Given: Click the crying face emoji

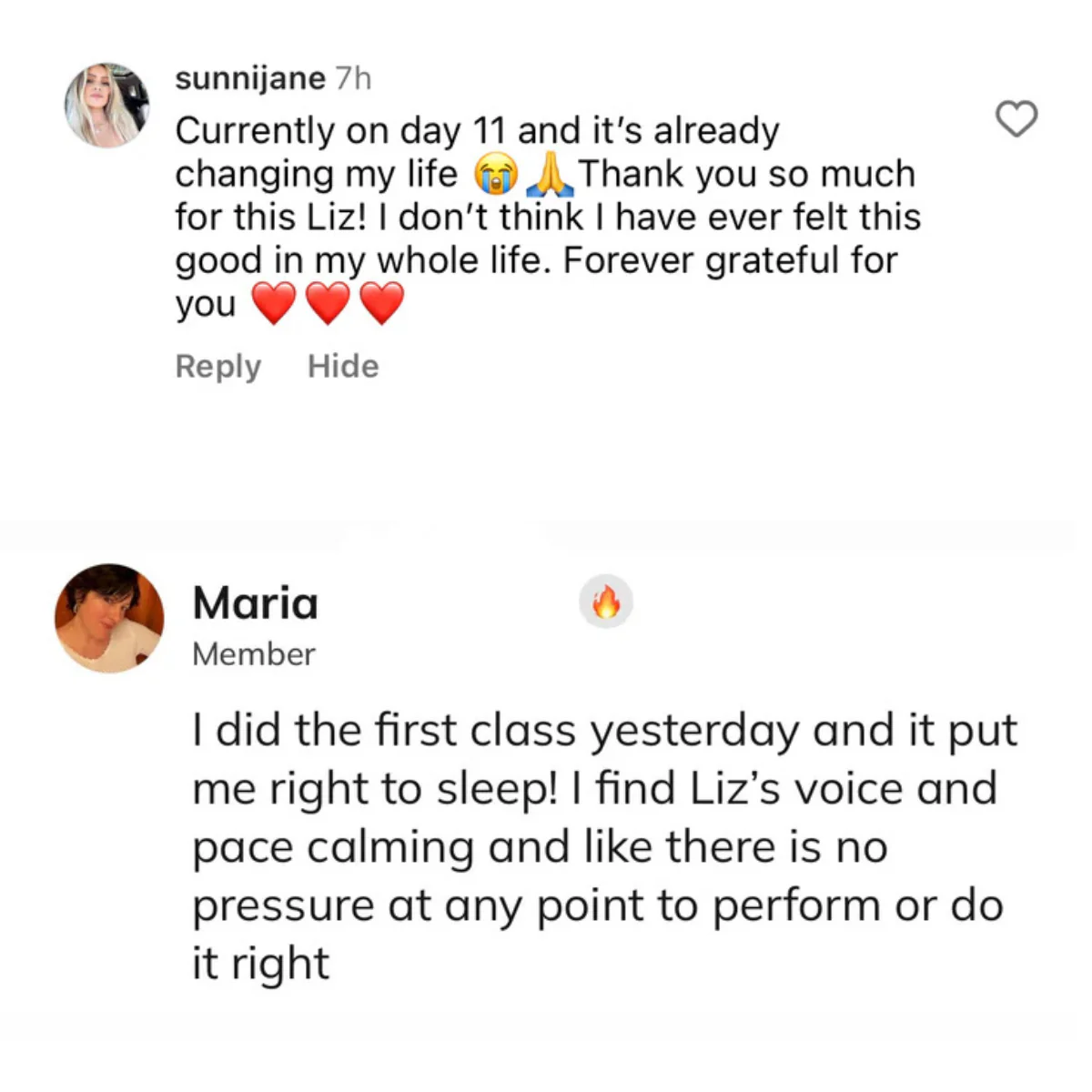Looking at the screenshot, I should tap(496, 175).
